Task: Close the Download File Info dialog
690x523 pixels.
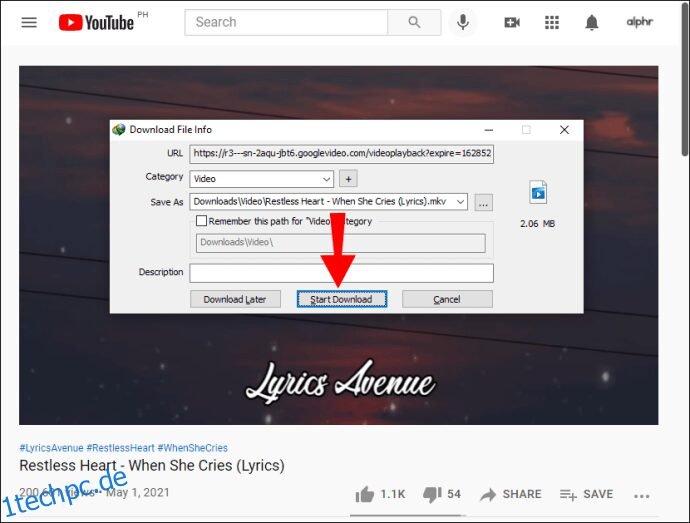Action: tap(564, 130)
